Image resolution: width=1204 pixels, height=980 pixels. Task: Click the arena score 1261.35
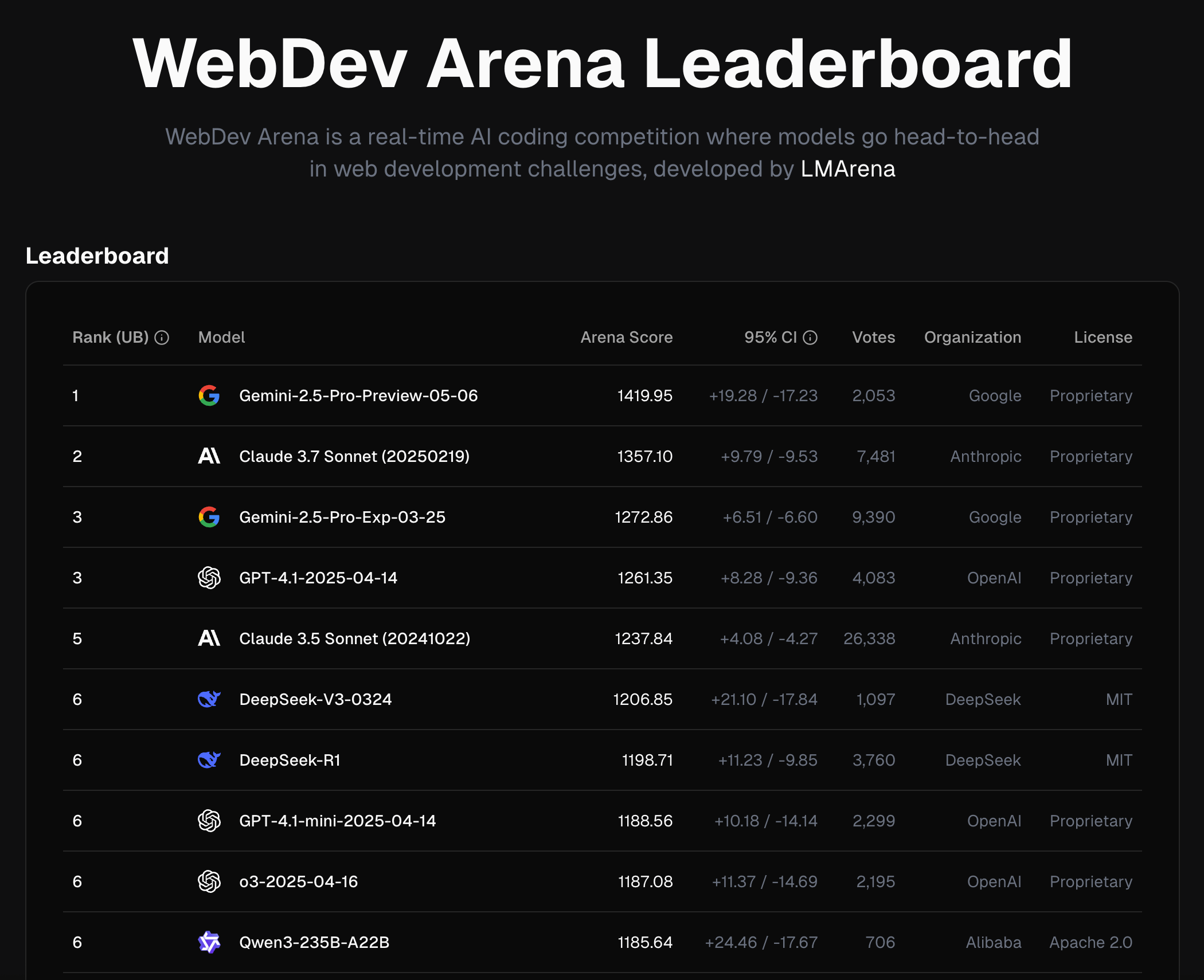coord(645,578)
